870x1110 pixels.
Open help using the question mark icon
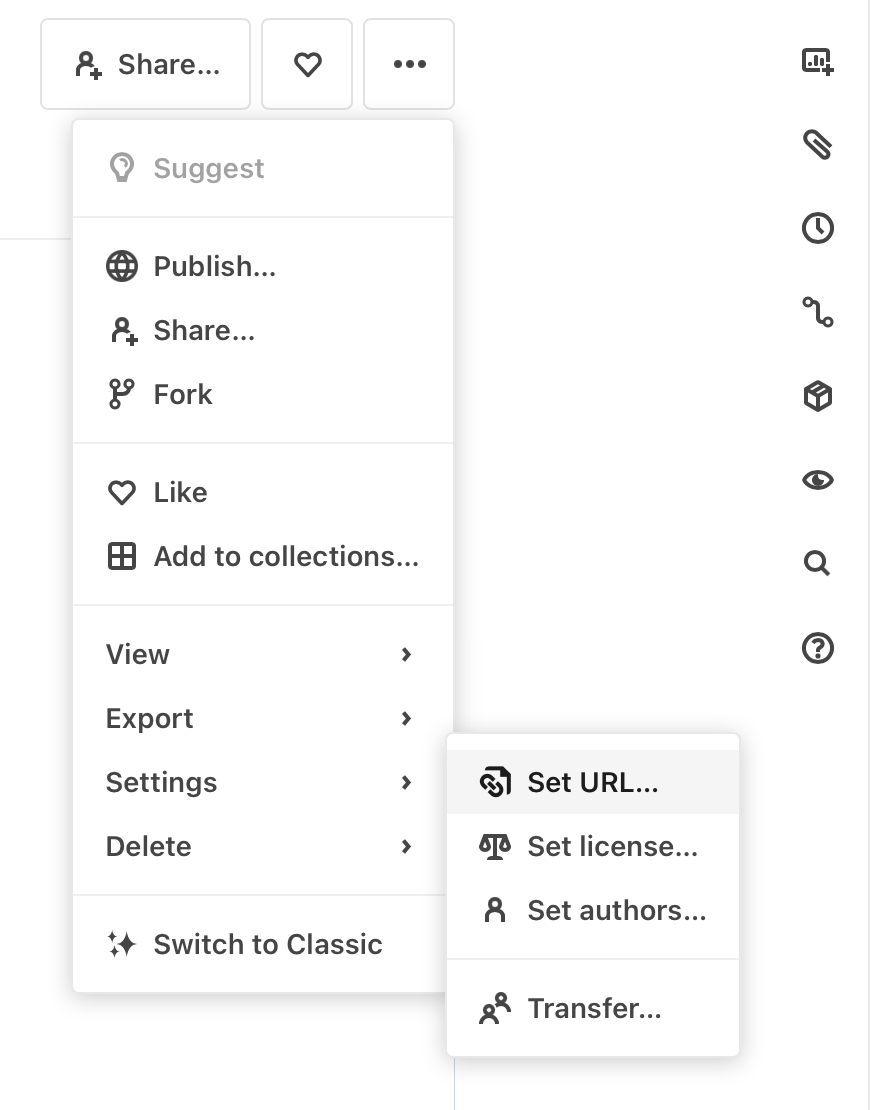click(x=817, y=648)
